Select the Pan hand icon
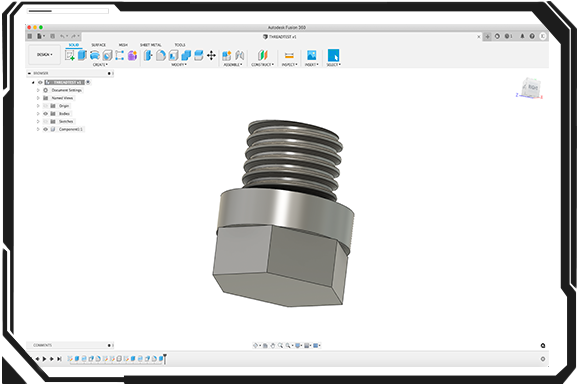The width and height of the screenshot is (577, 385). pyautogui.click(x=273, y=346)
